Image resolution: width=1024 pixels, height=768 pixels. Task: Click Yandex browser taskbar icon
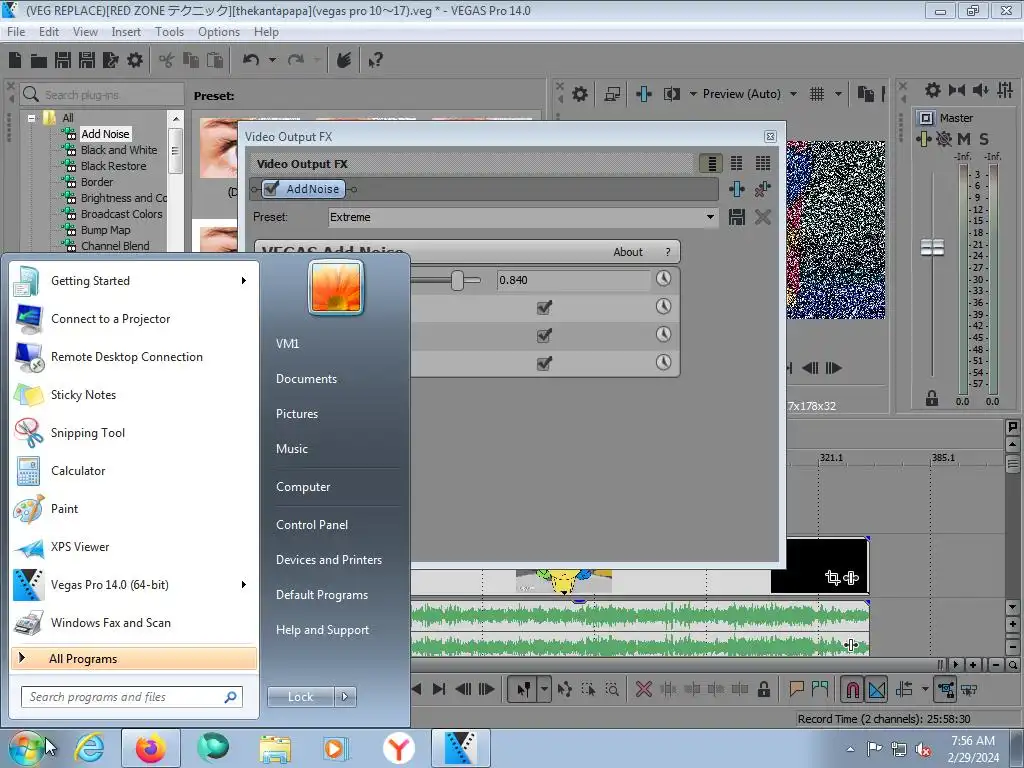click(398, 748)
